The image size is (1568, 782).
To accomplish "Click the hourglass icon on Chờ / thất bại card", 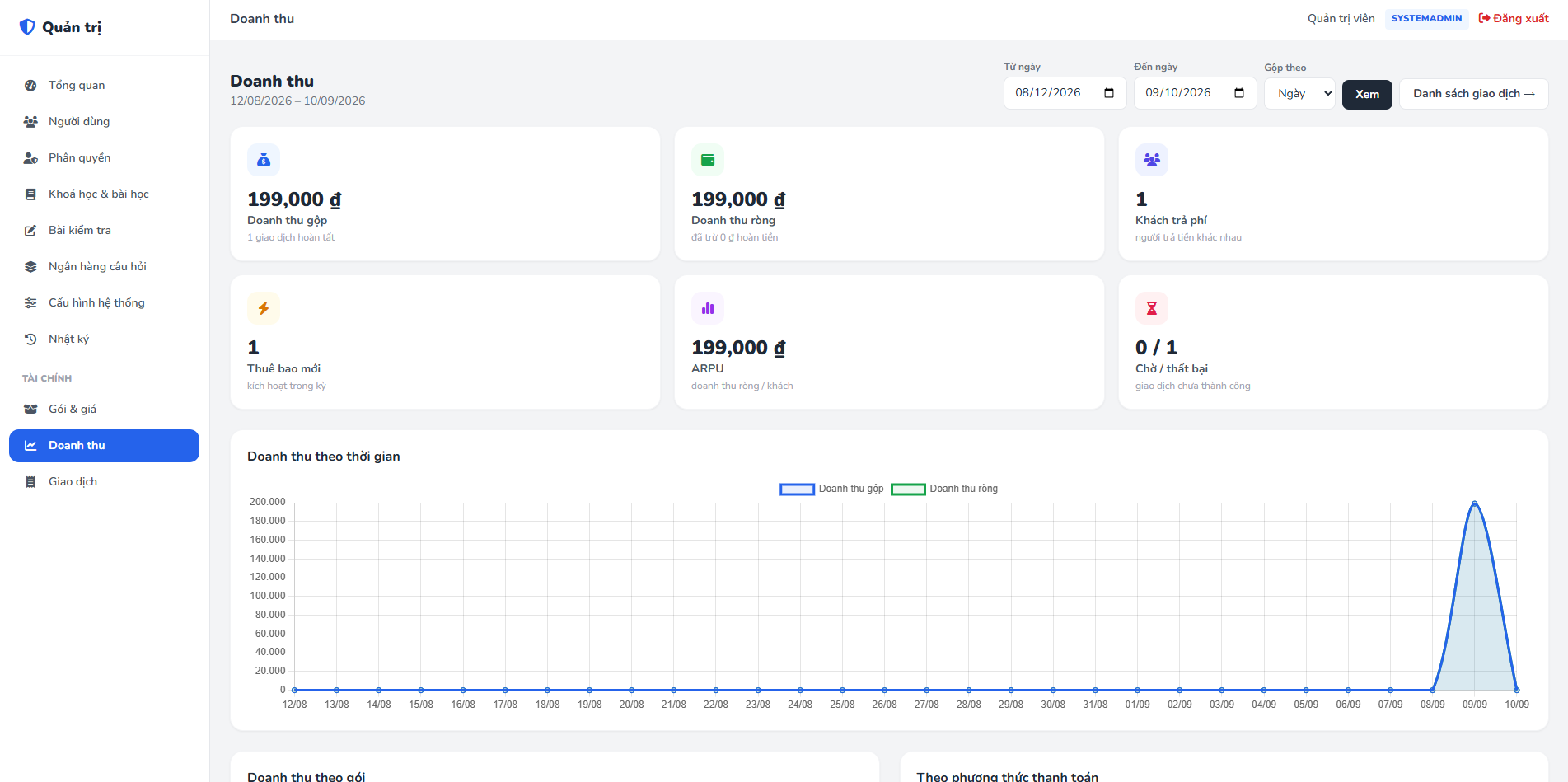I will point(1152,308).
